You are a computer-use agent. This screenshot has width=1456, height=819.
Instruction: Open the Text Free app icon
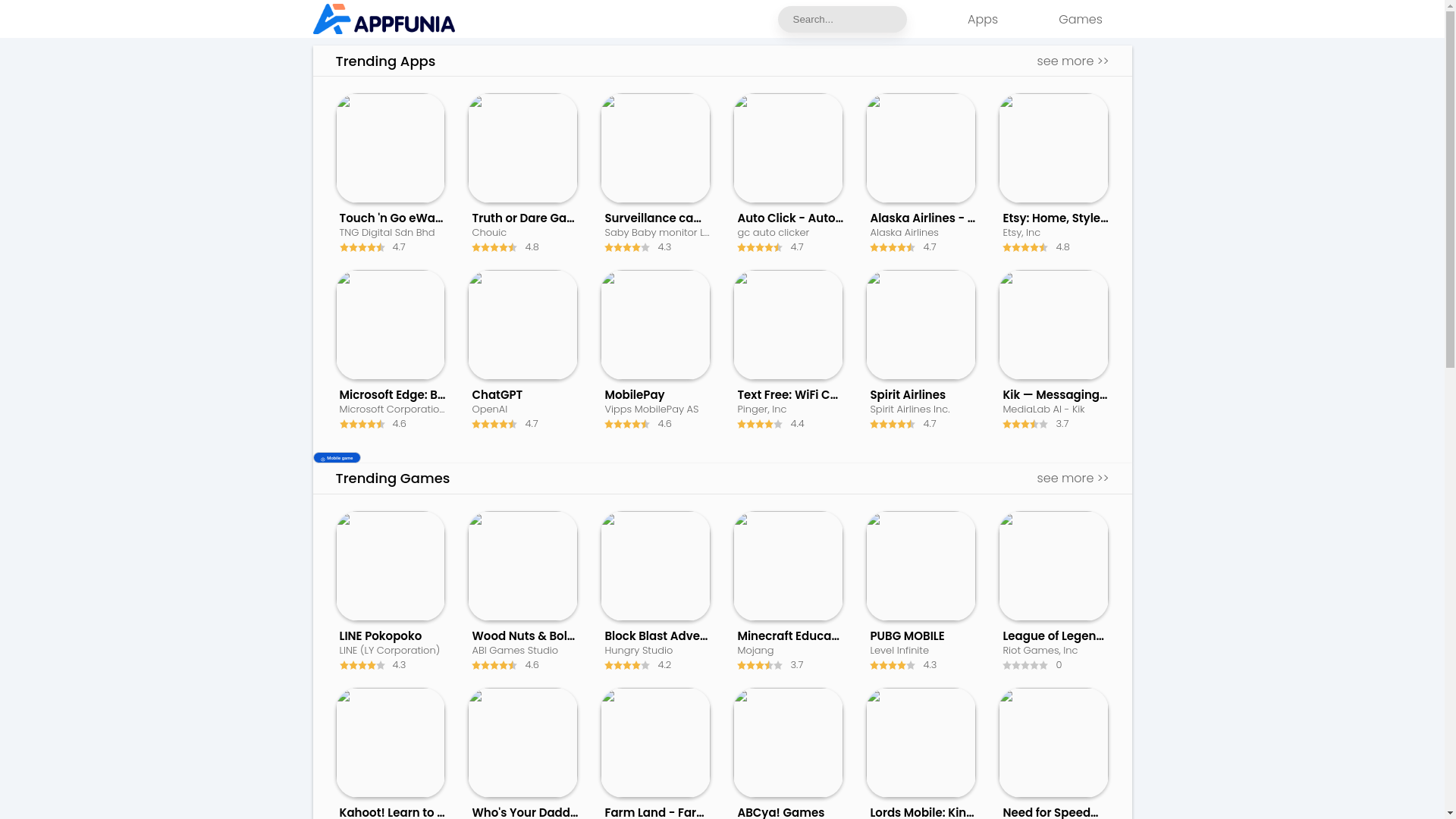coord(788,325)
